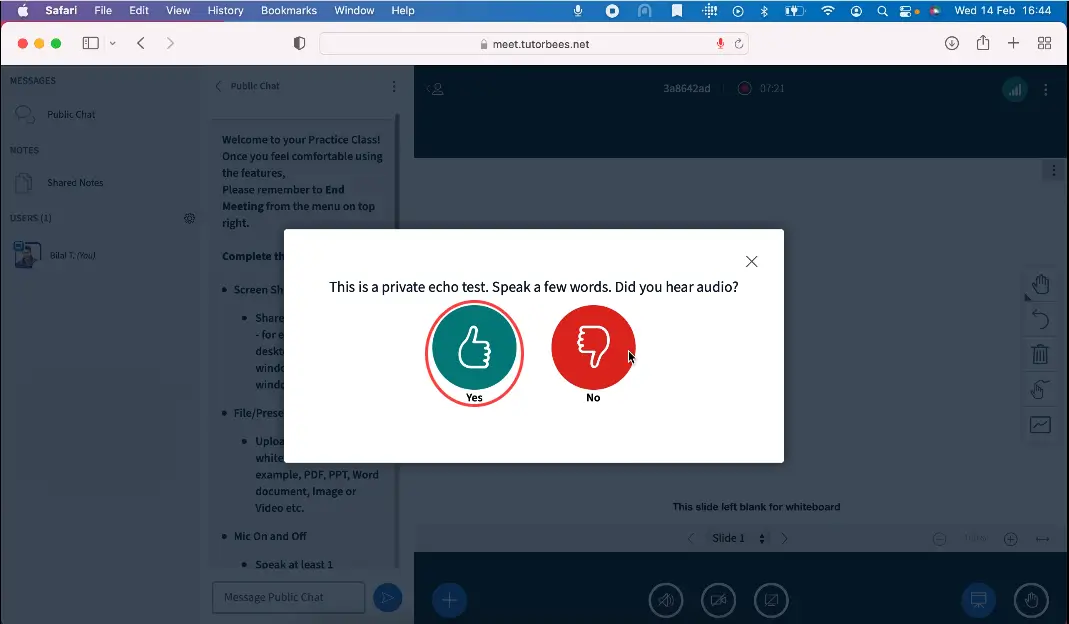This screenshot has height=624, width=1069.
Task: Open the Bookmarks menu
Action: click(x=288, y=11)
